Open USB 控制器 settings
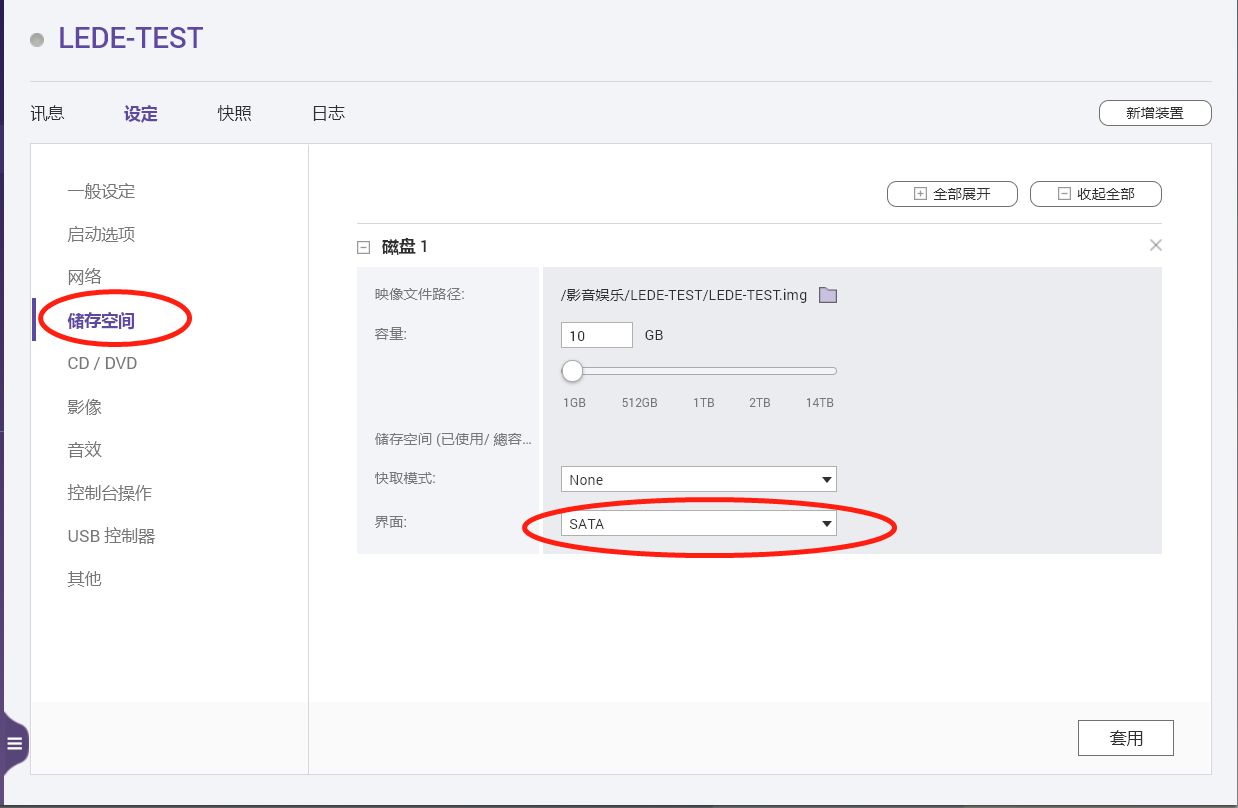The height and width of the screenshot is (808, 1238). (111, 536)
